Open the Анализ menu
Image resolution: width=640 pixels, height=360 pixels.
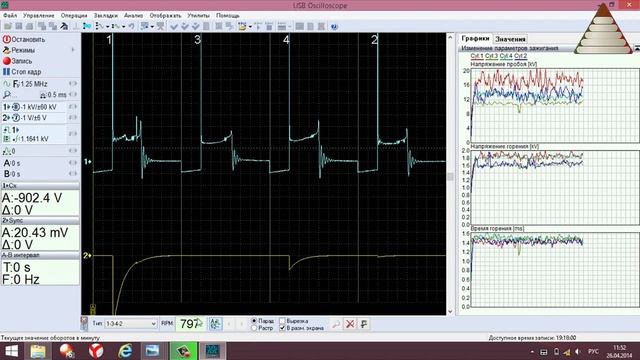(133, 16)
